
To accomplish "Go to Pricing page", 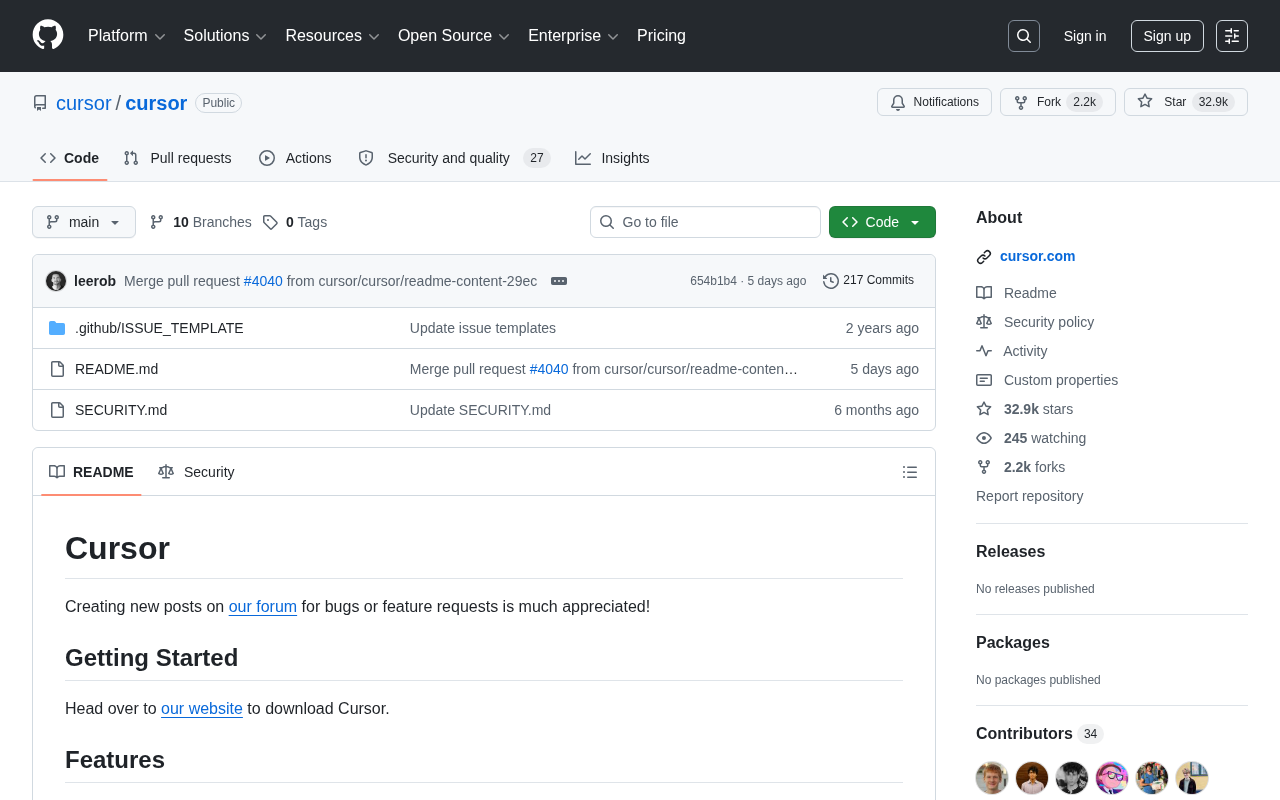I will [661, 36].
